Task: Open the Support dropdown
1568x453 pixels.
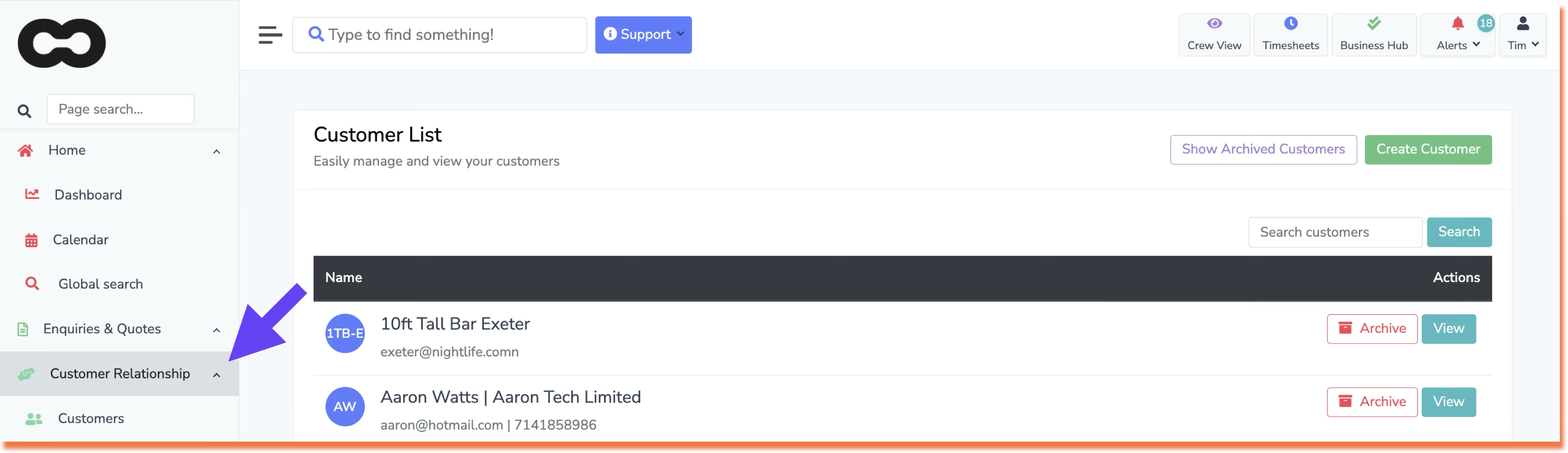Action: [643, 35]
